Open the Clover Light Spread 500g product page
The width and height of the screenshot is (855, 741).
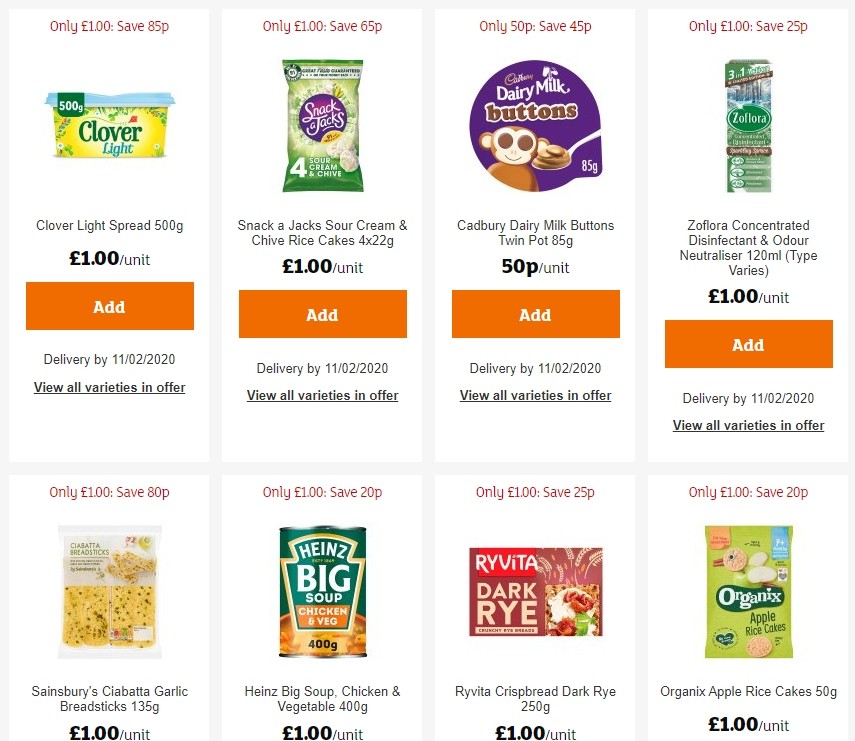point(109,225)
